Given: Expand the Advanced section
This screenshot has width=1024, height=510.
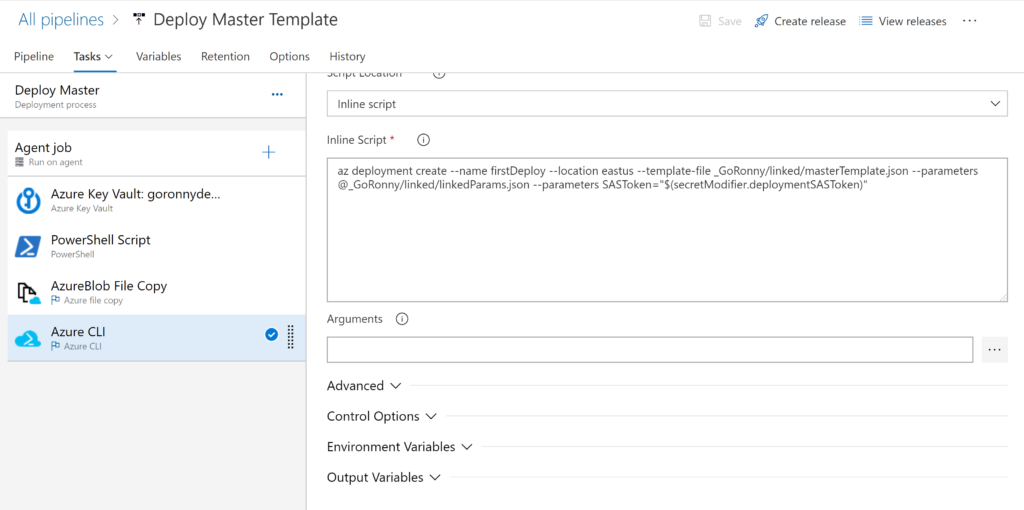Looking at the screenshot, I should [x=364, y=386].
